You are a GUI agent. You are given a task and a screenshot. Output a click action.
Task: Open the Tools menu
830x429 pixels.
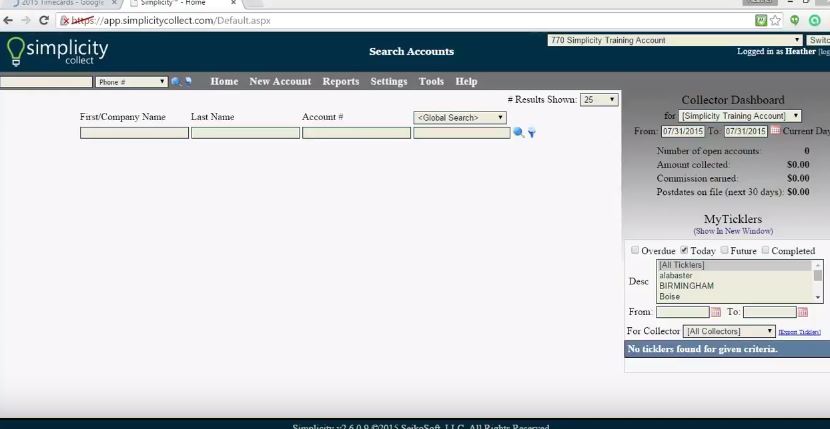(431, 82)
